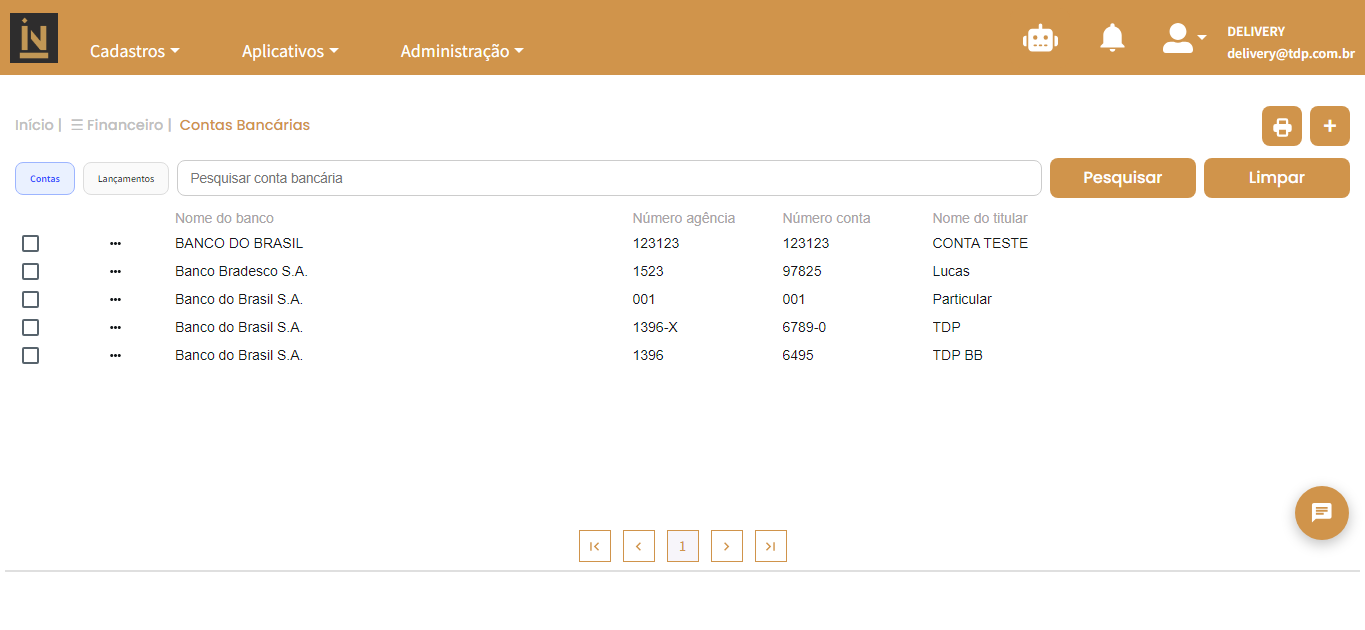Screen dimensions: 1365x630
Task: Select page 1 in pagination
Action: 683,546
